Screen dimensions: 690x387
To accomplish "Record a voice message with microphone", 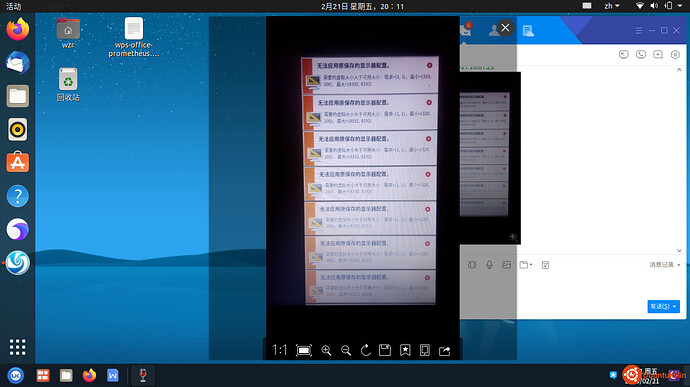I will pos(489,265).
